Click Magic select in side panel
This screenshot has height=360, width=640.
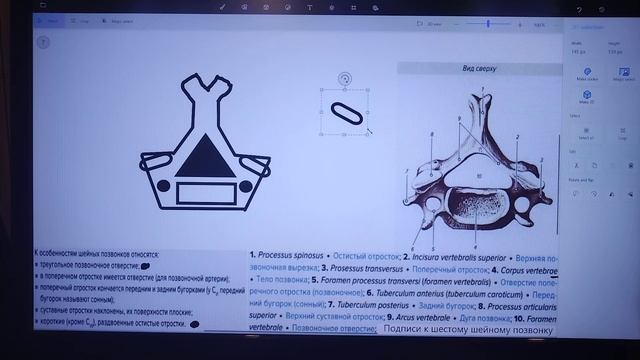coord(624,74)
